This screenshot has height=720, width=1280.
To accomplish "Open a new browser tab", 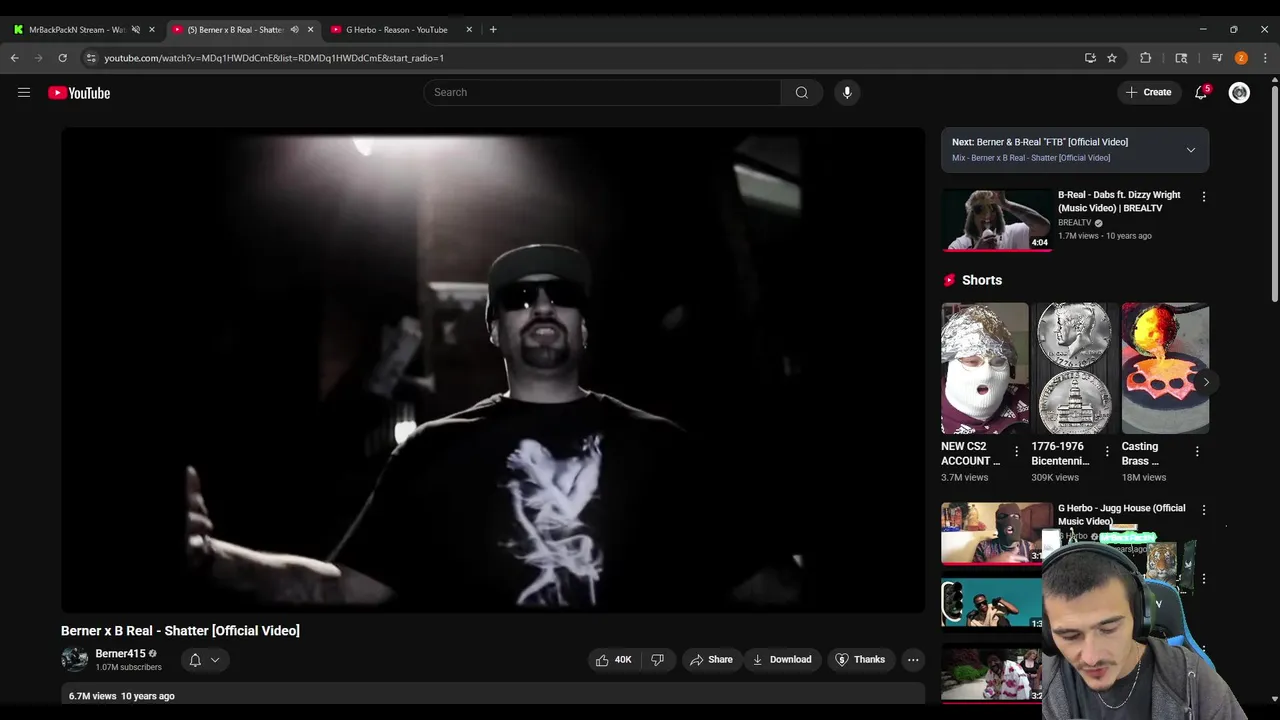I will [x=493, y=30].
